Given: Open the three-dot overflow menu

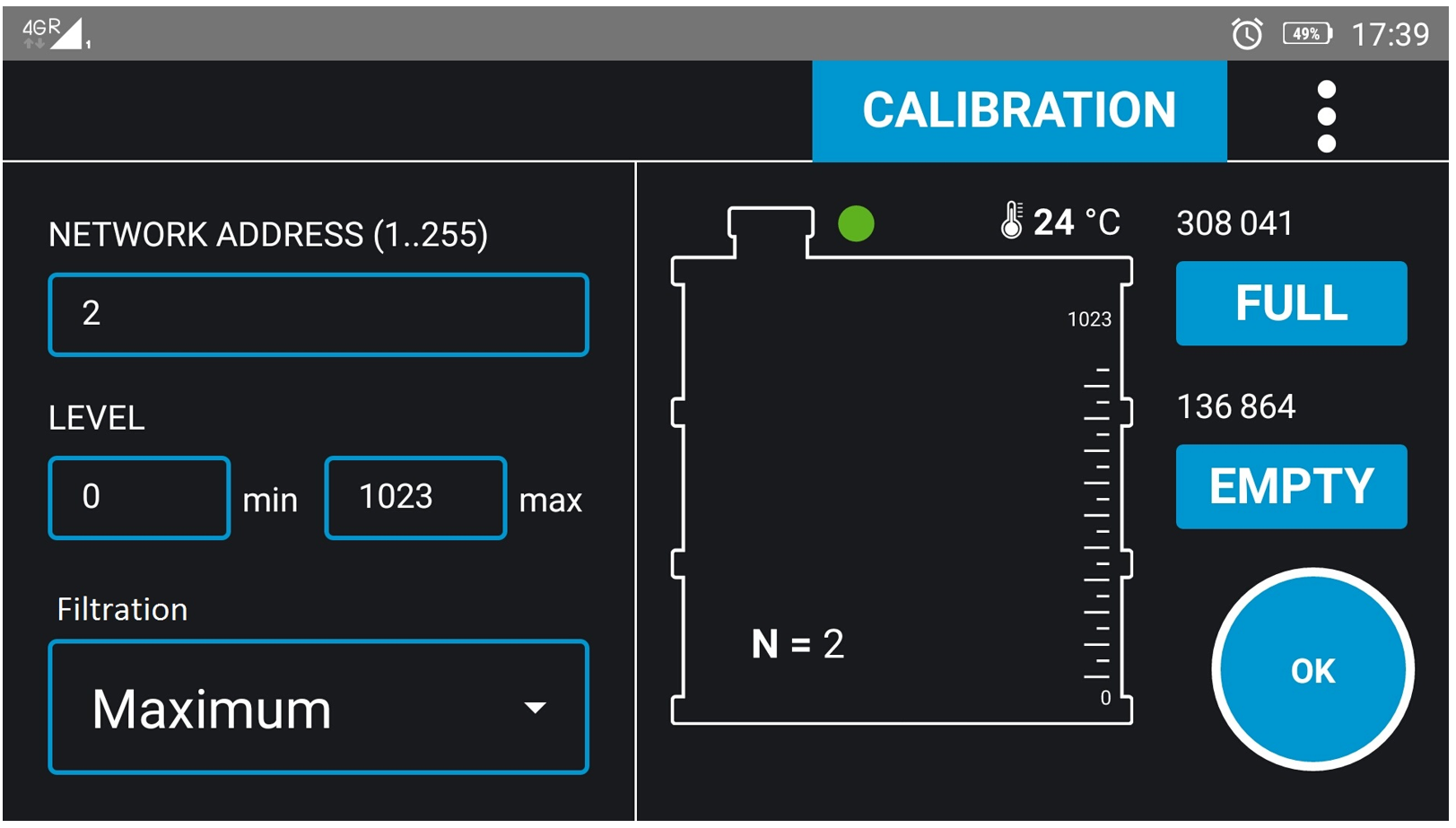Looking at the screenshot, I should [1325, 116].
